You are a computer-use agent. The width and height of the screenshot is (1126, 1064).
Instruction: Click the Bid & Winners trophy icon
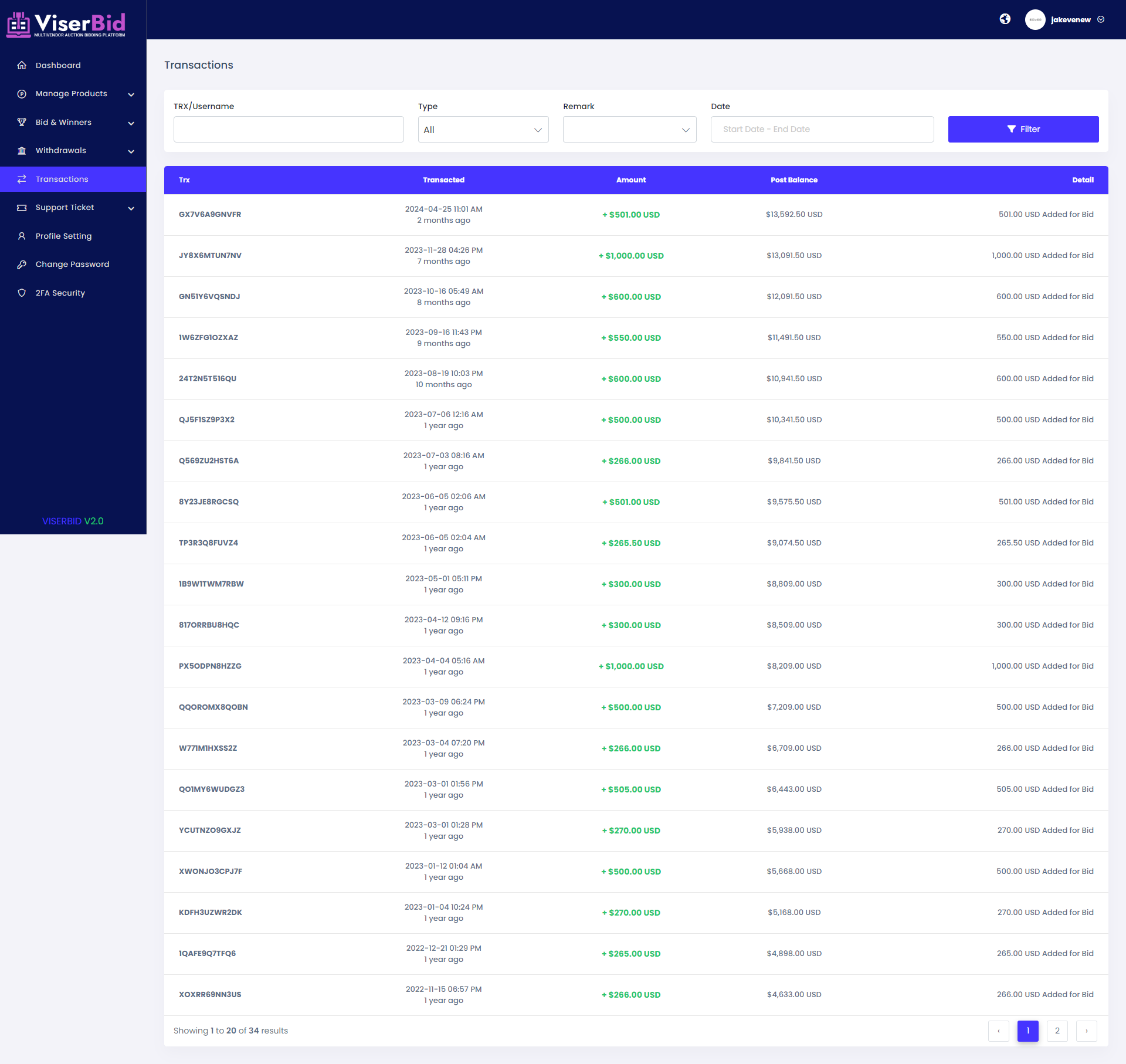(x=22, y=122)
